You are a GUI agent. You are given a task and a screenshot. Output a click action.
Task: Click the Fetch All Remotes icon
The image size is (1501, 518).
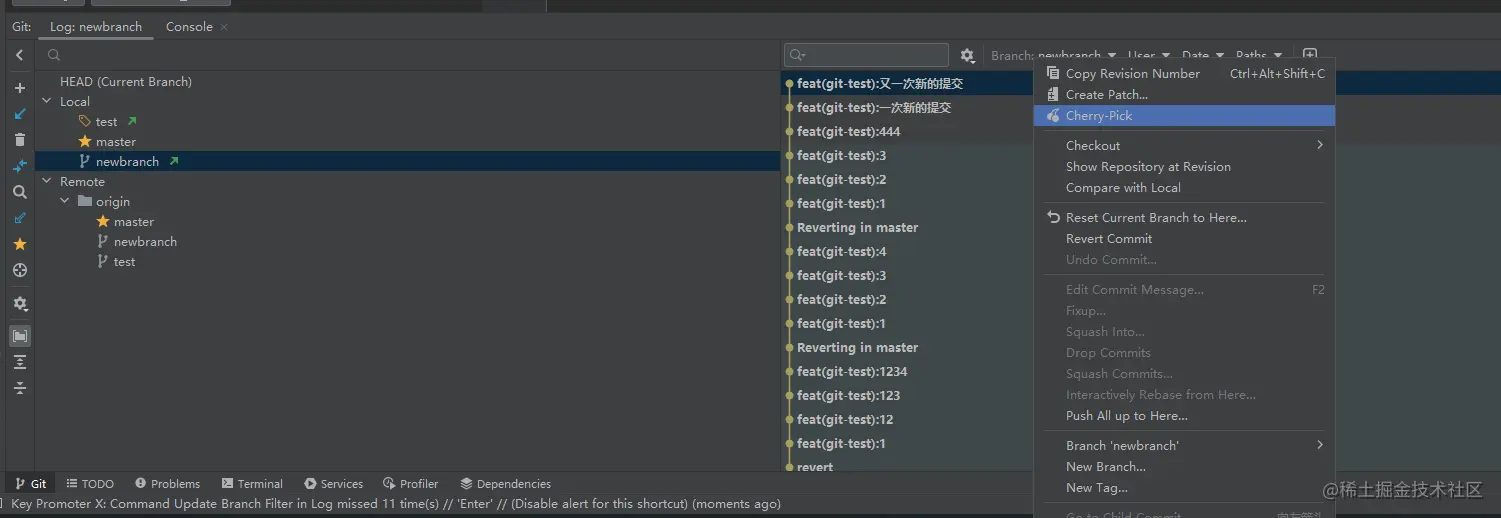coord(20,218)
